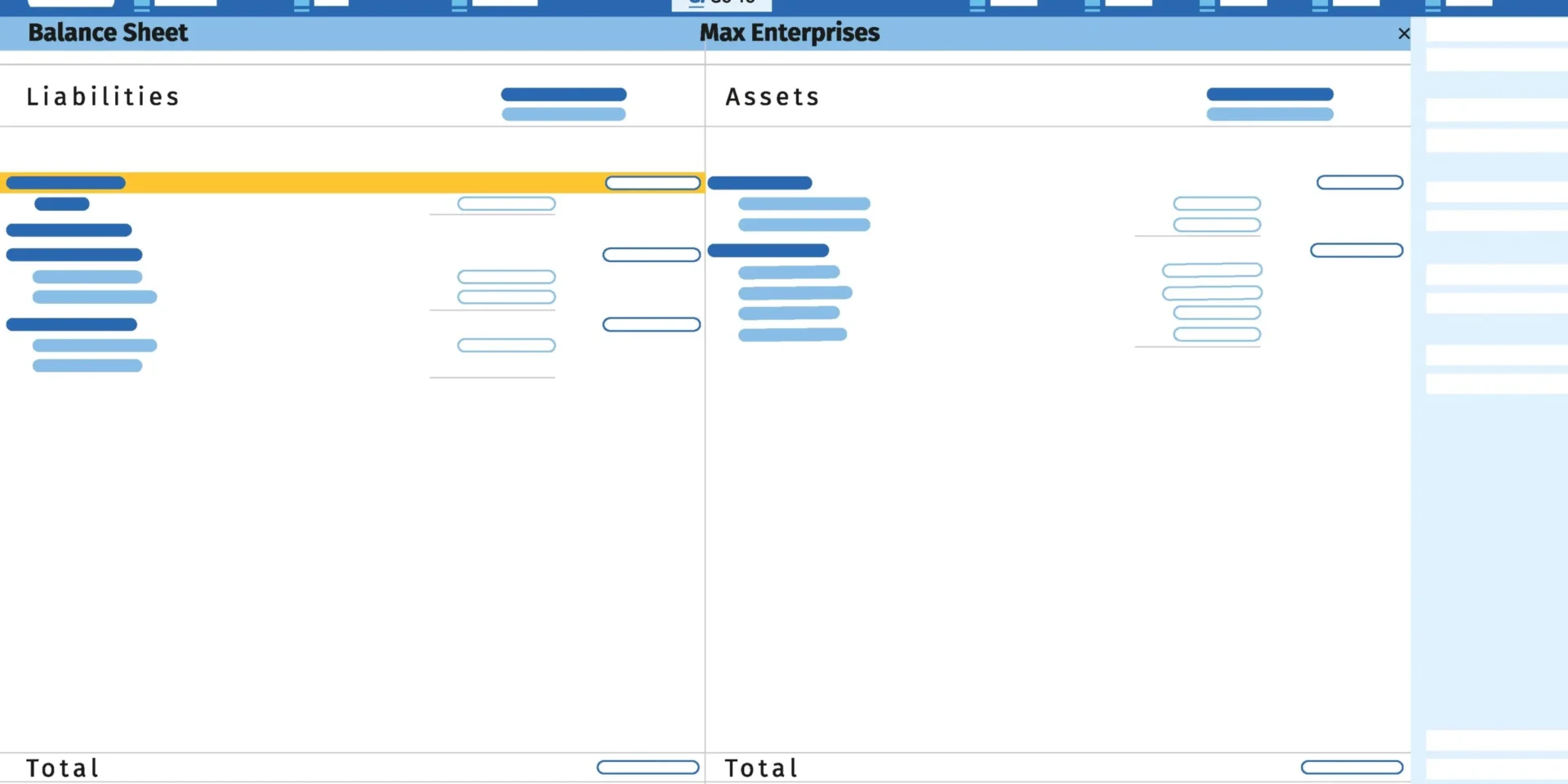
Task: Select the Assets column heading
Action: coord(773,96)
